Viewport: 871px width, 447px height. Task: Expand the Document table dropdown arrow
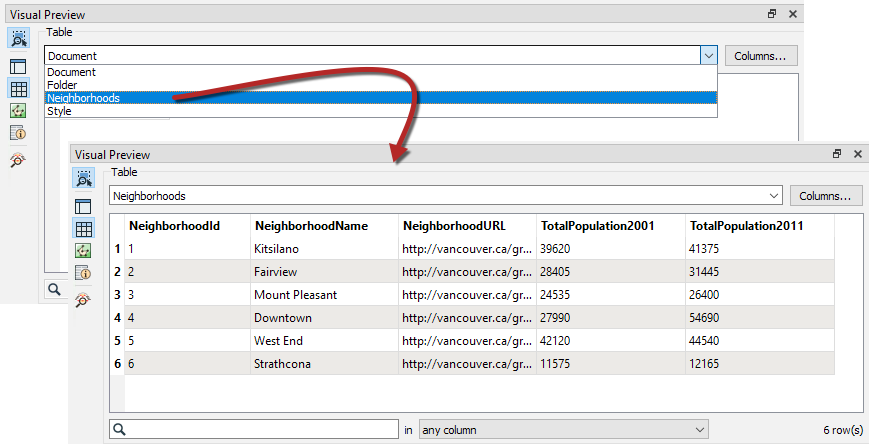(708, 56)
